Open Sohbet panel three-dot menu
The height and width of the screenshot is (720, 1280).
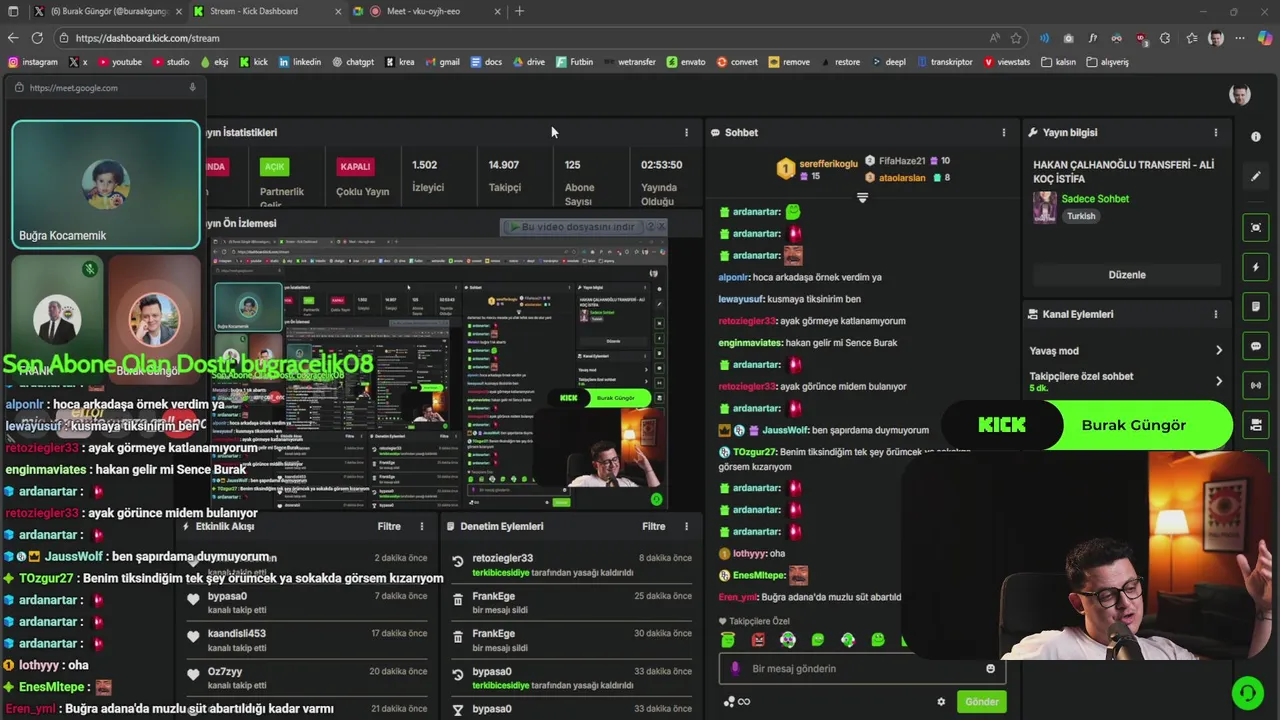(1004, 132)
